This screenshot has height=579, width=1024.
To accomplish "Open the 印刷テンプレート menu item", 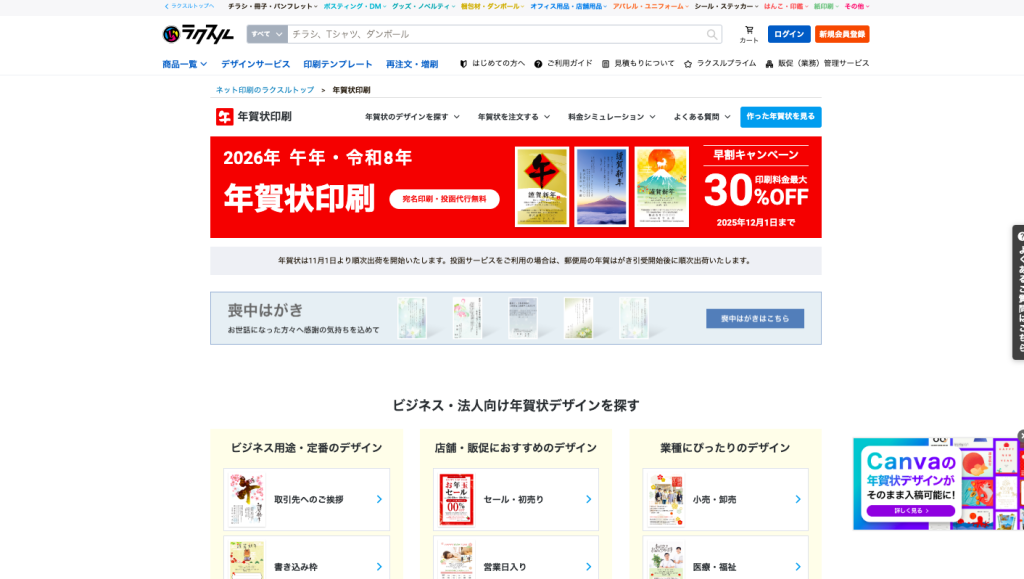I will pos(338,64).
